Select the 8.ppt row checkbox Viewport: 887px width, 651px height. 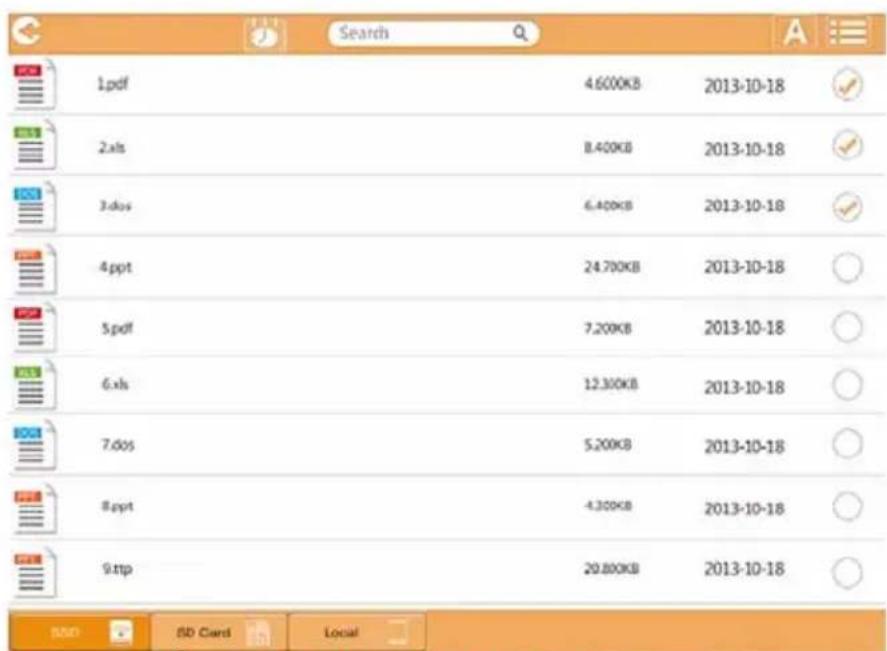coord(847,506)
